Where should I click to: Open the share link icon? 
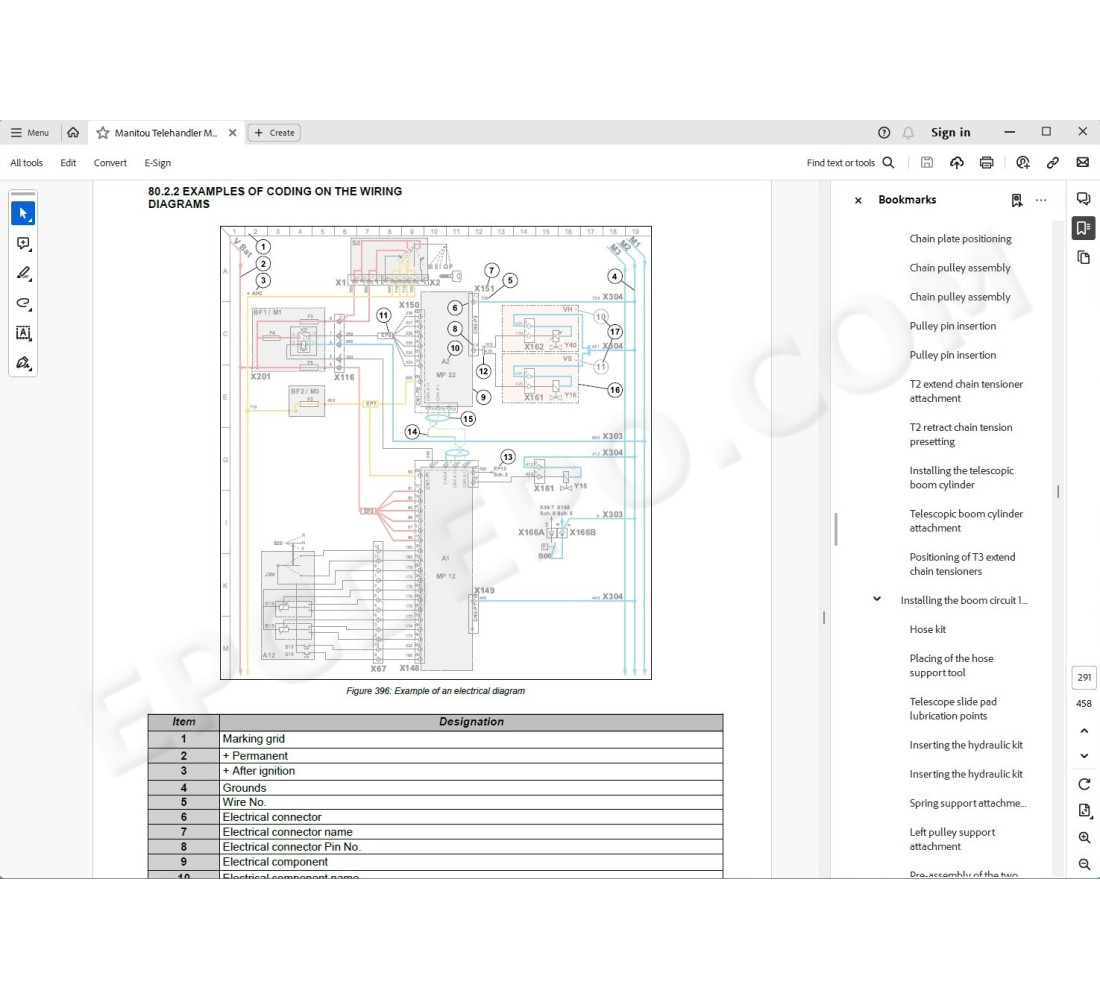(x=1053, y=162)
